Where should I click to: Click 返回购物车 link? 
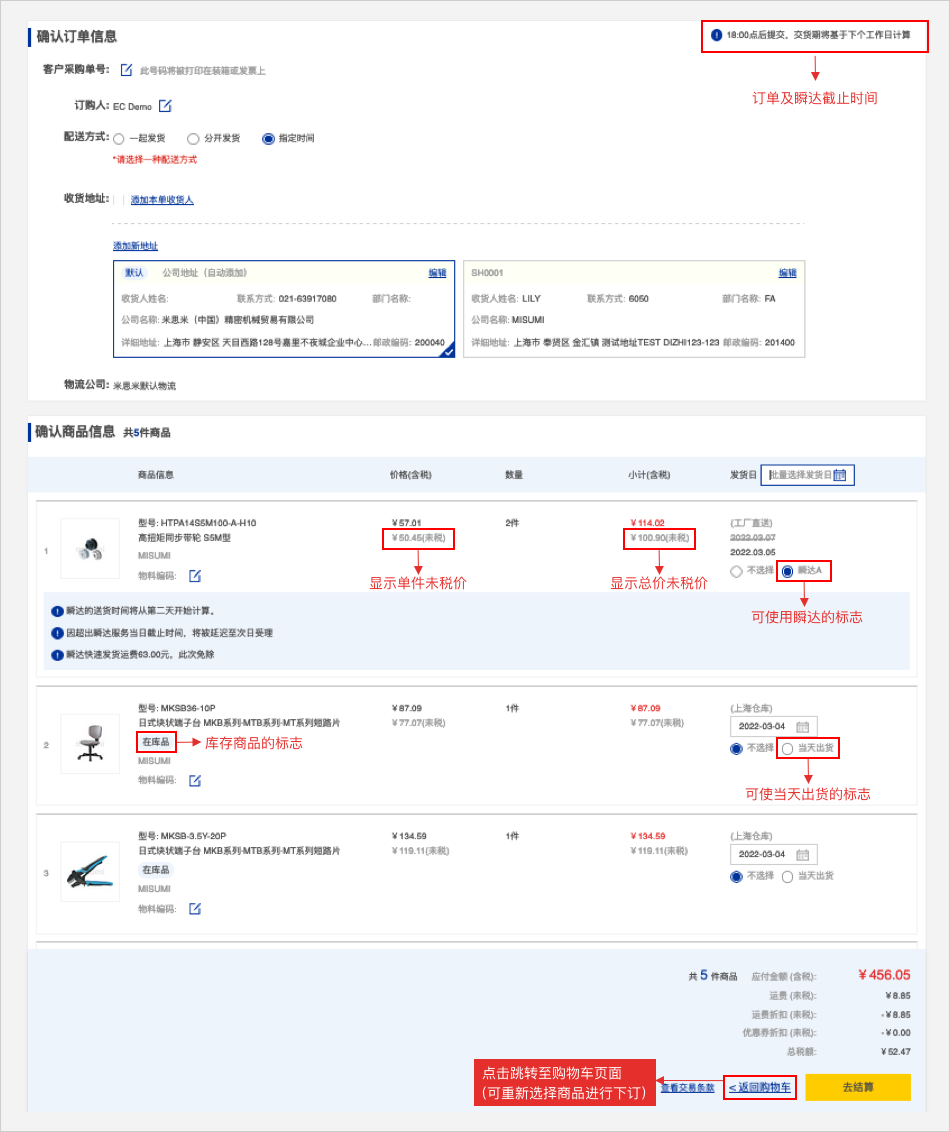tap(759, 1088)
